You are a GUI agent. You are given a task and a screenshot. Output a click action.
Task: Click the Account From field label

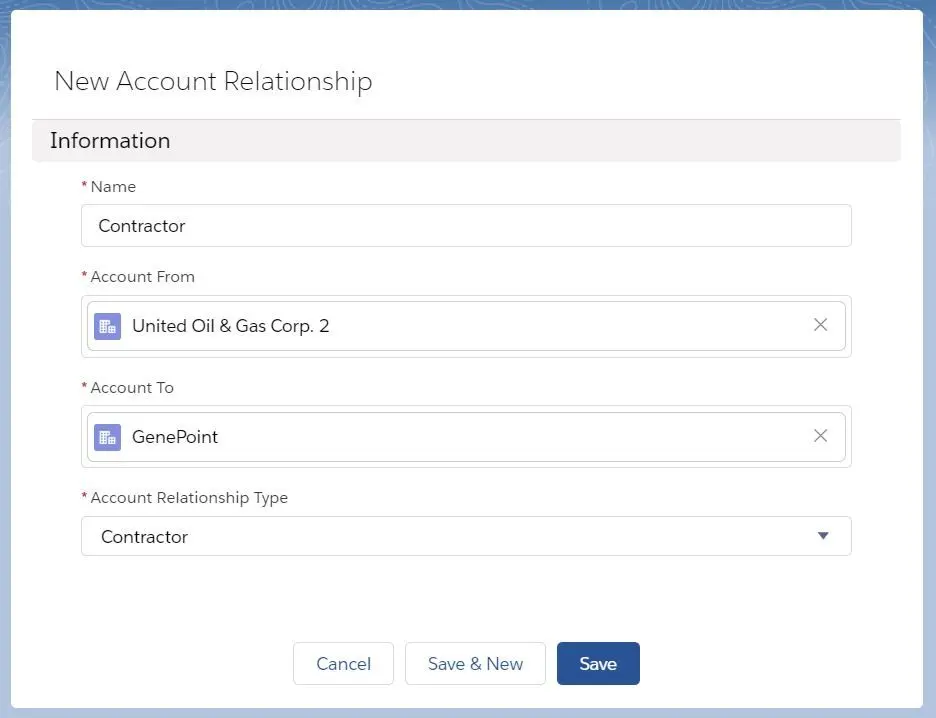coord(142,277)
